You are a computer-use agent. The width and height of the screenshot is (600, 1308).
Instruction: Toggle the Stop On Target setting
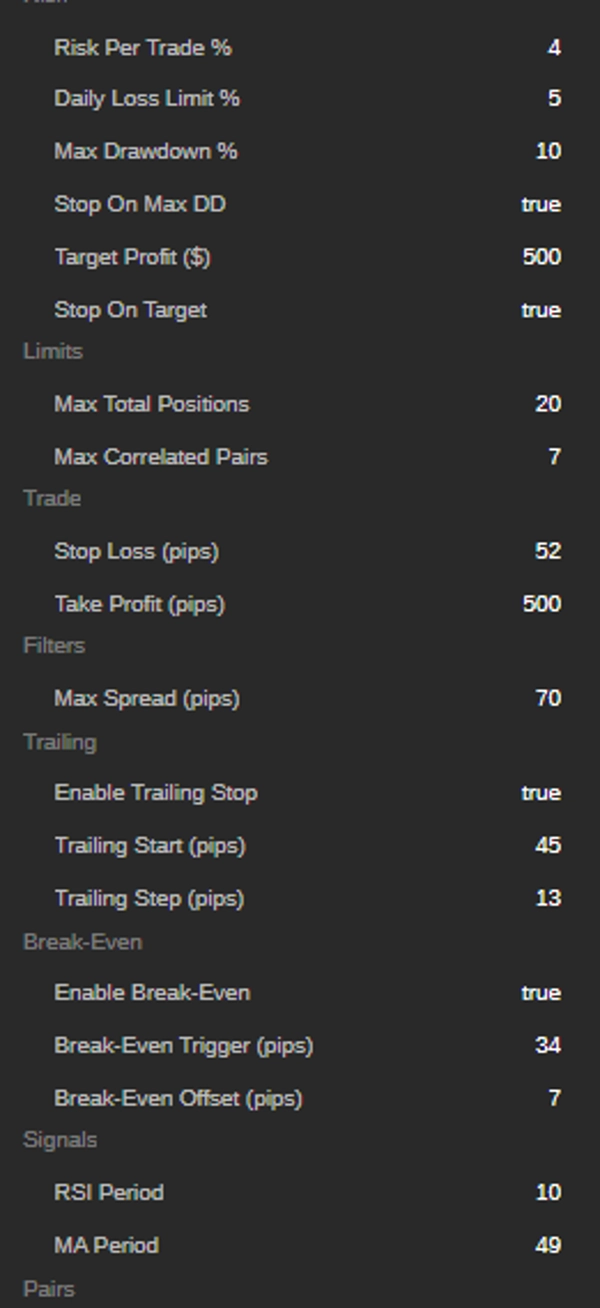(540, 310)
